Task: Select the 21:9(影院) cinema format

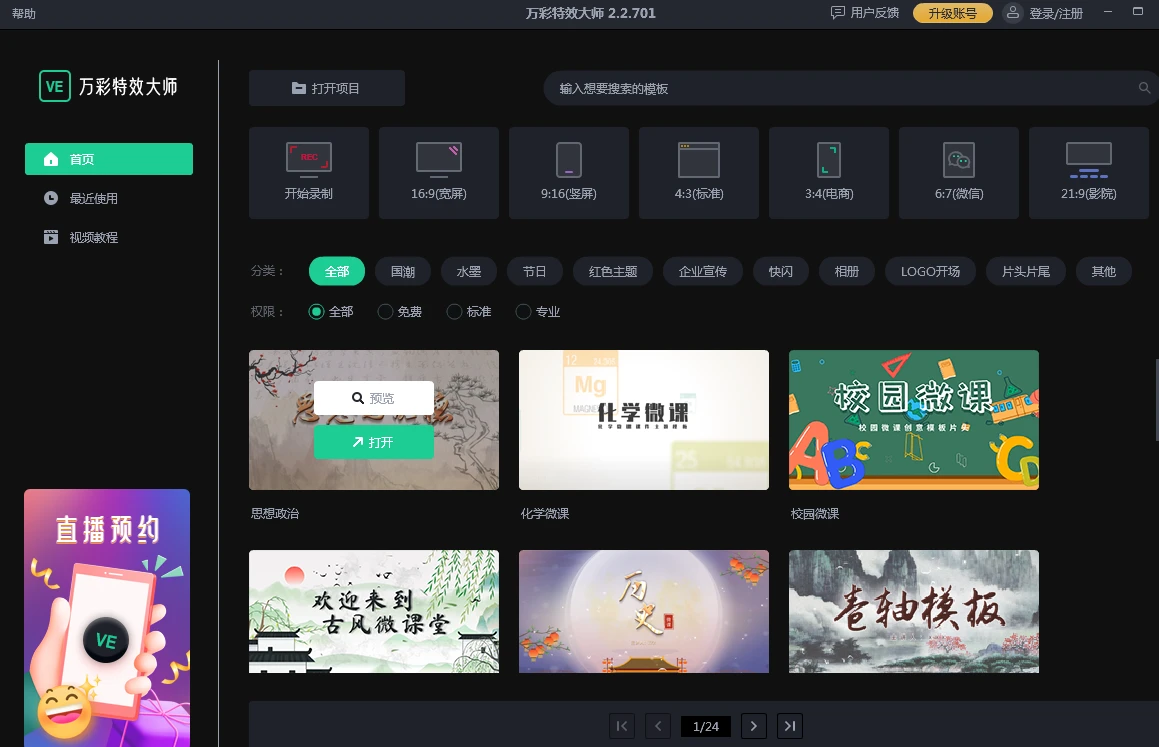Action: [x=1089, y=172]
